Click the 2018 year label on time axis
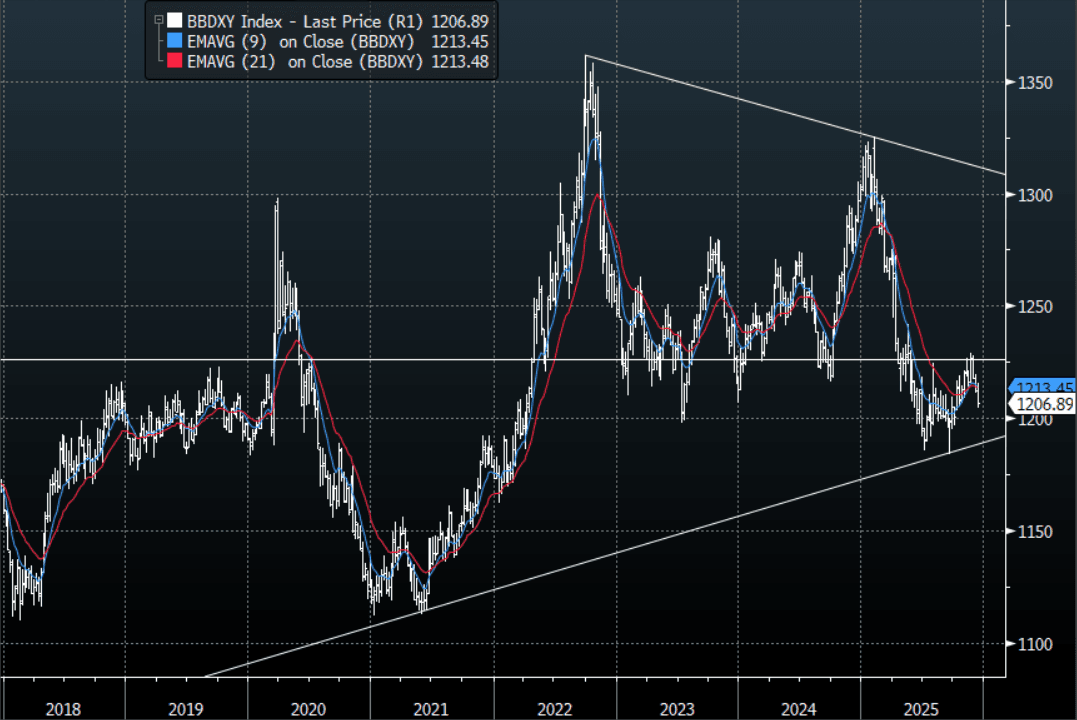 (x=63, y=709)
